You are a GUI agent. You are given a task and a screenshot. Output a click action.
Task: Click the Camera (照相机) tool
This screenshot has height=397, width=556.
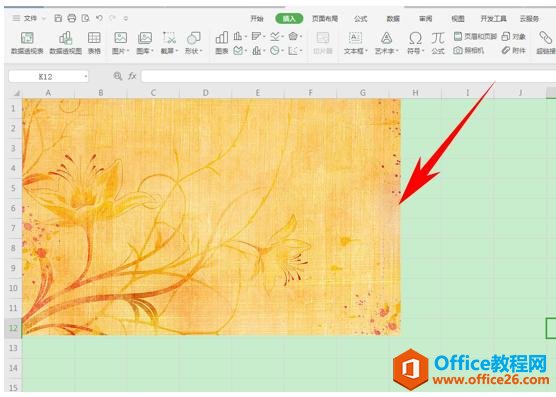coord(469,50)
